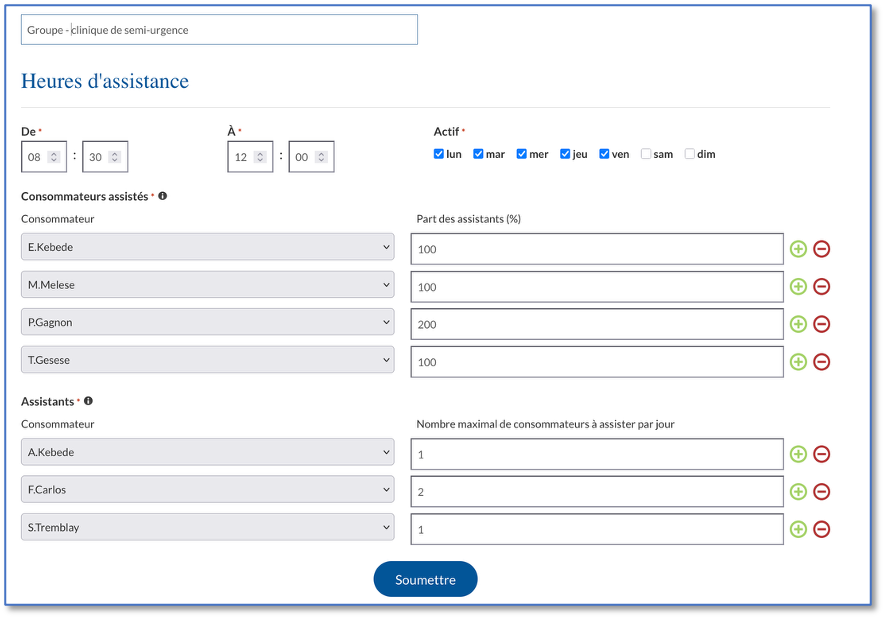Select the group name field showing clinique de semi-urgence
This screenshot has height=618, width=884.
(218, 29)
